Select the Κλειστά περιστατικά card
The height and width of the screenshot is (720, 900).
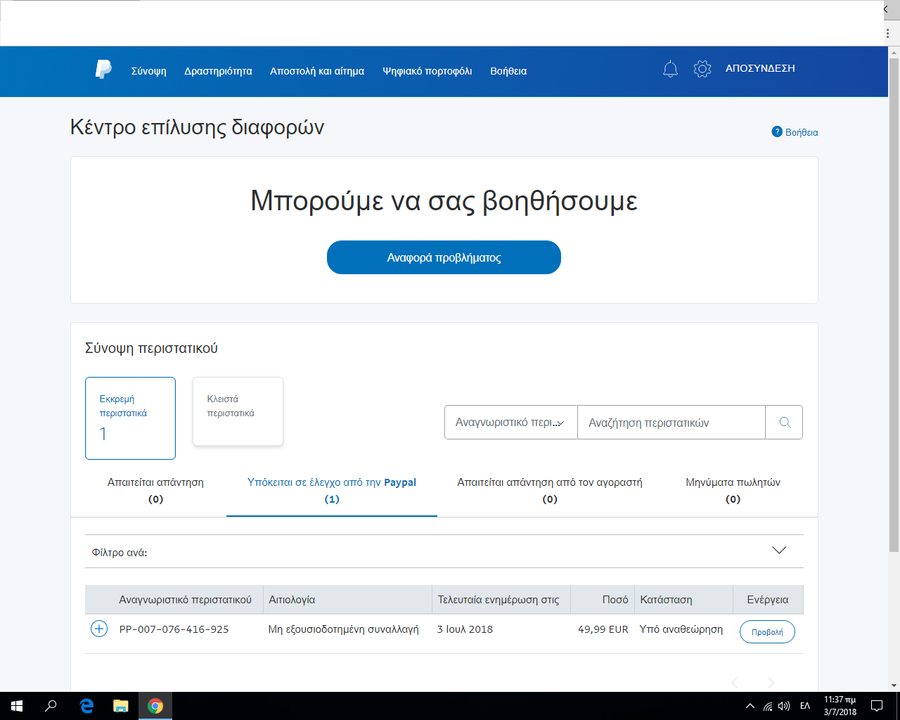click(x=238, y=411)
